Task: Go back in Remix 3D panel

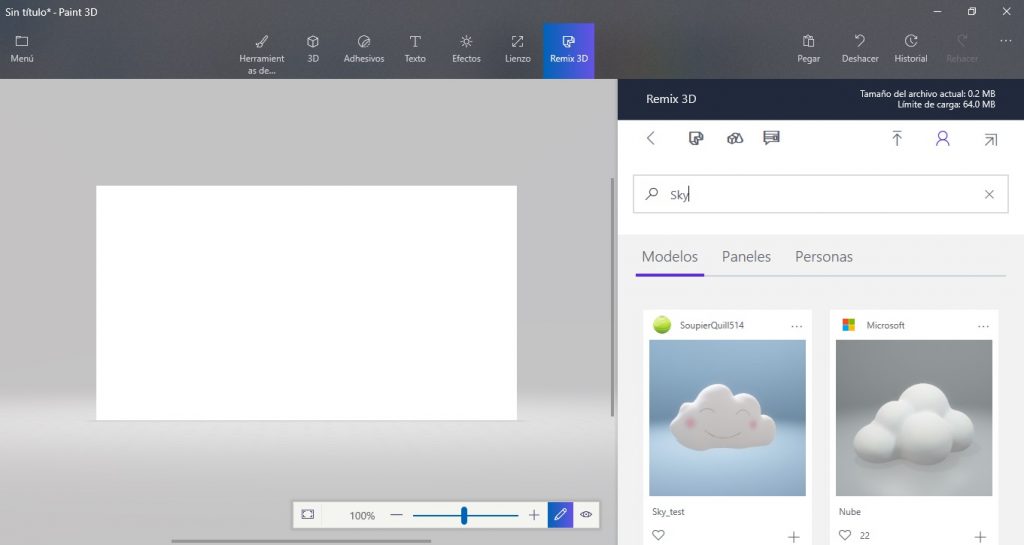Action: pos(650,138)
